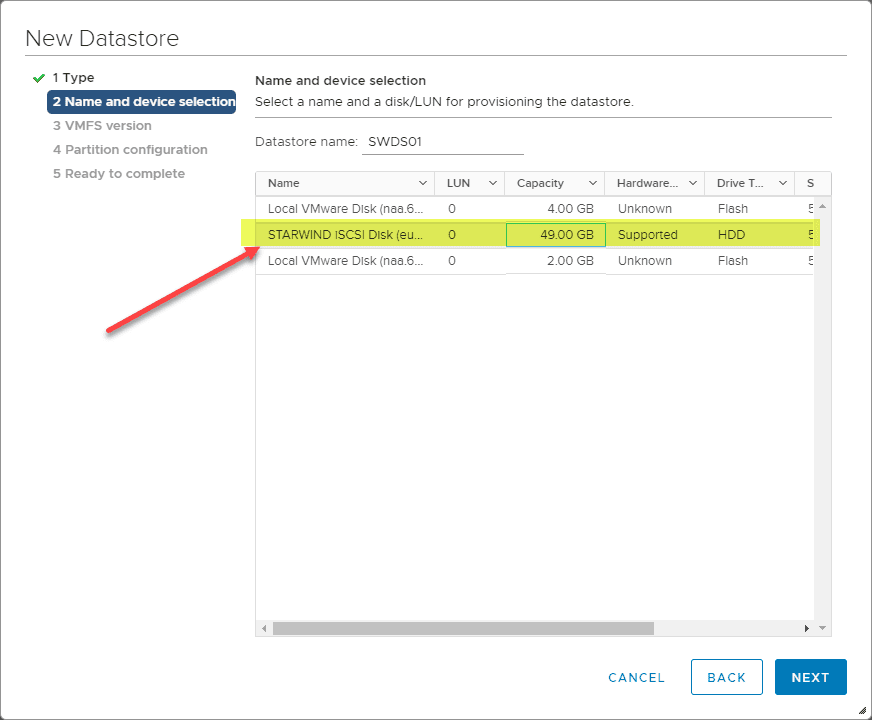Go to the Ready to complete step
Image resolution: width=872 pixels, height=720 pixels.
tap(118, 174)
